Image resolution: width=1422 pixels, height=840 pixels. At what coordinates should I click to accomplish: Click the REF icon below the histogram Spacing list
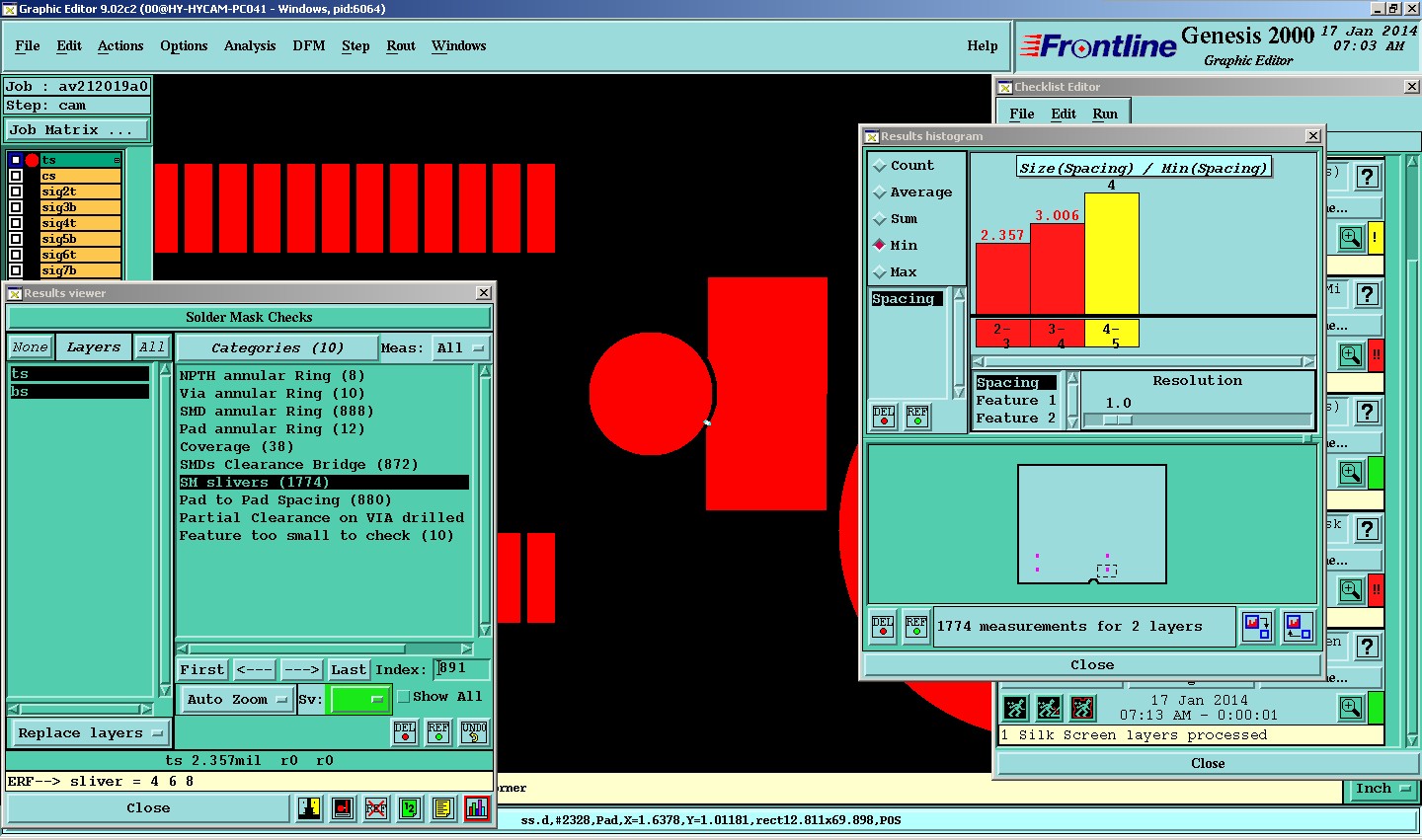pyautogui.click(x=917, y=416)
